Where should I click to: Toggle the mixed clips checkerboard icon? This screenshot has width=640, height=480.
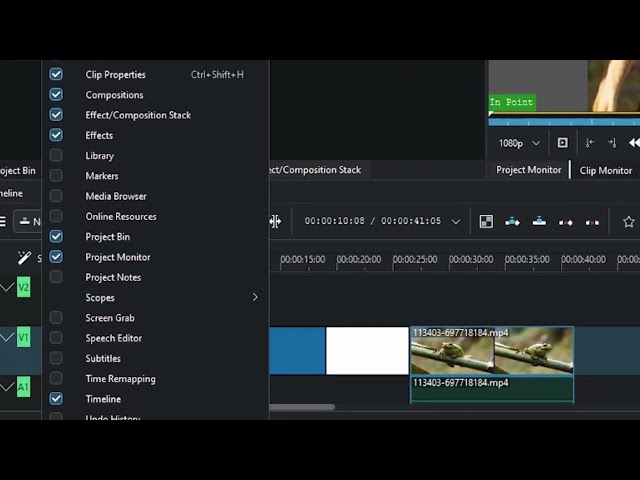point(486,222)
